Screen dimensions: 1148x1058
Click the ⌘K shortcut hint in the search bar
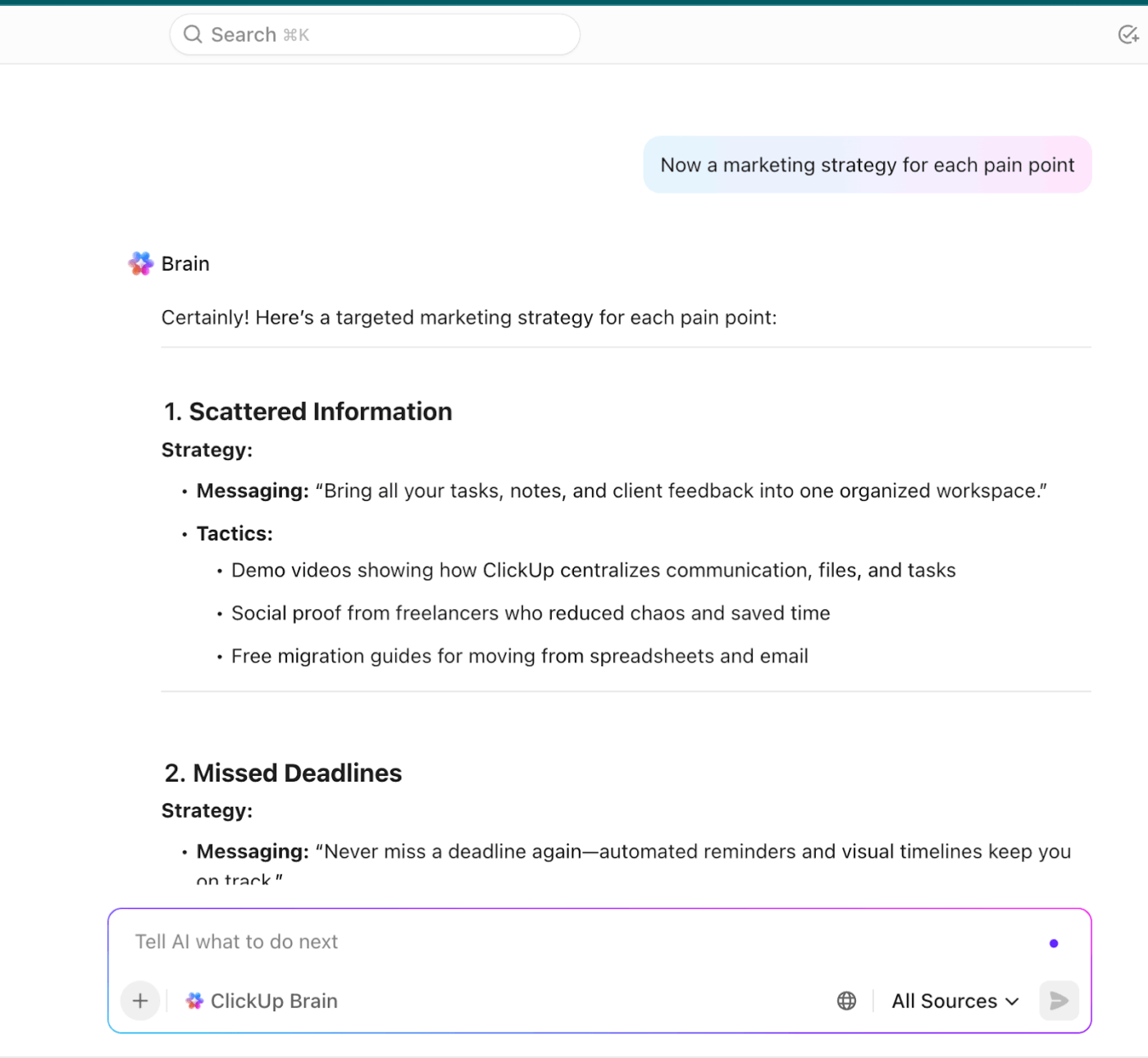tap(296, 35)
